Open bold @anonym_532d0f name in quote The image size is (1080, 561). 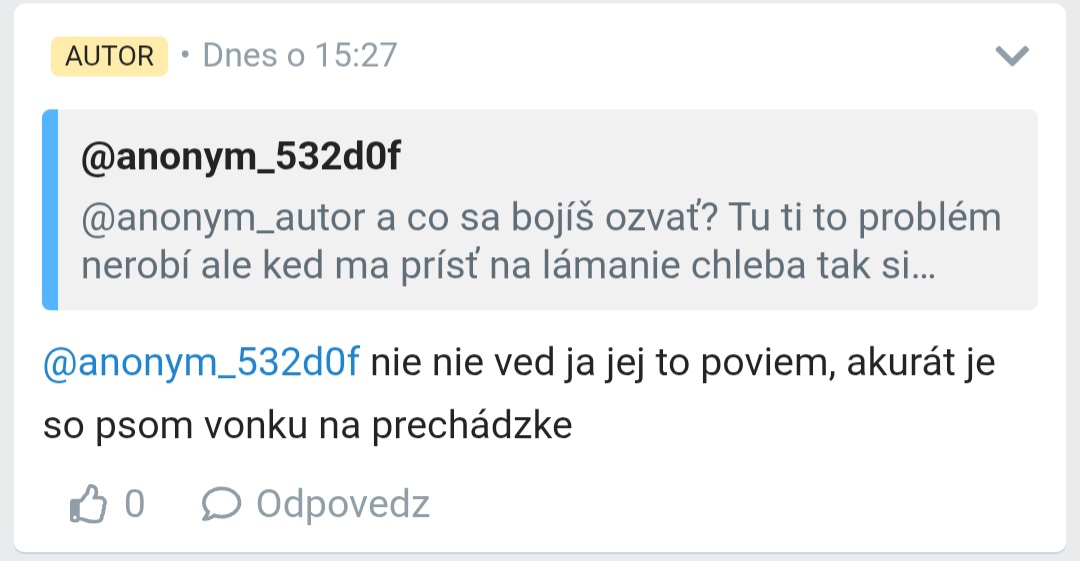(x=241, y=156)
